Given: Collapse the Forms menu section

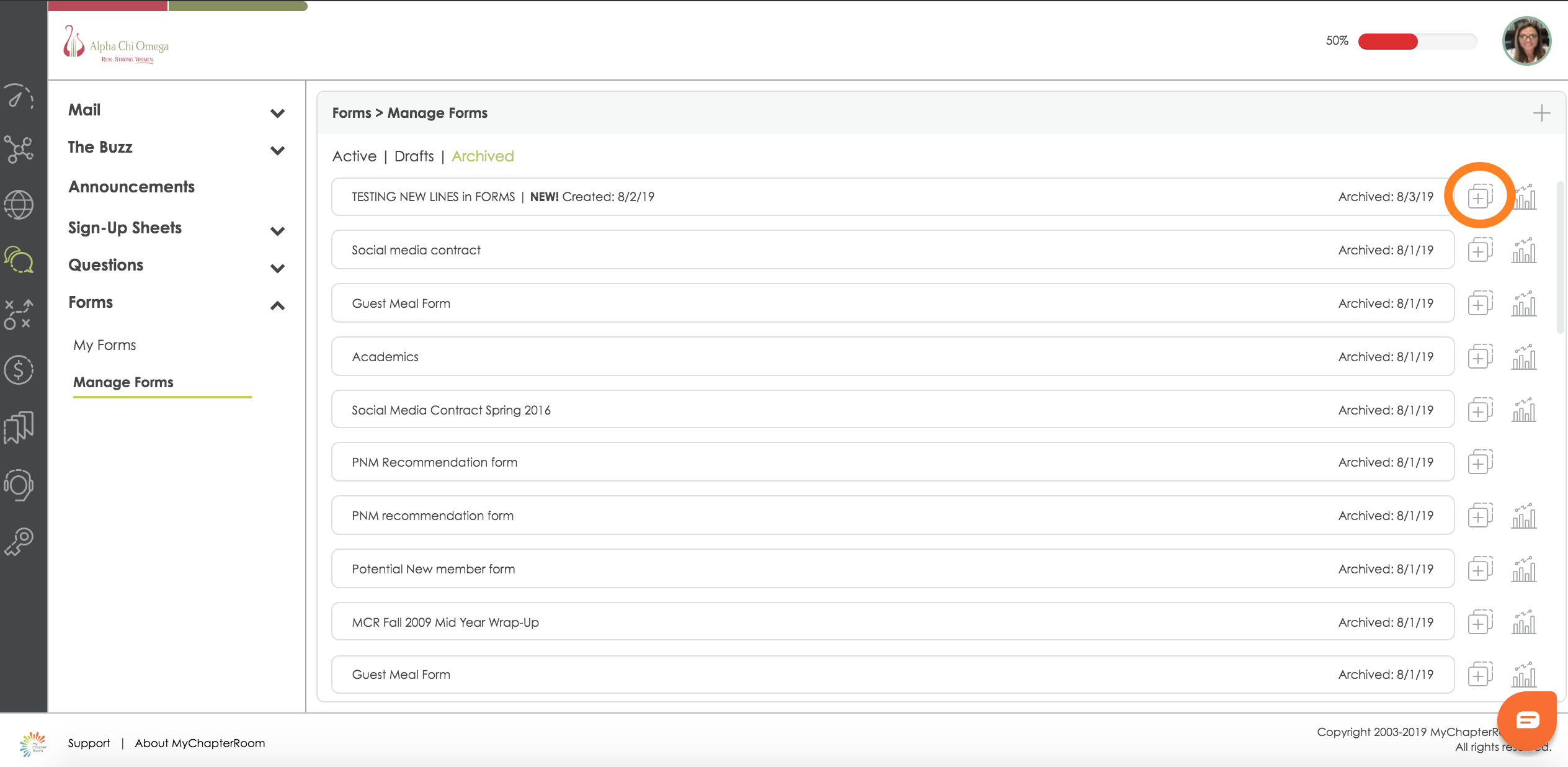Looking at the screenshot, I should click(x=277, y=305).
